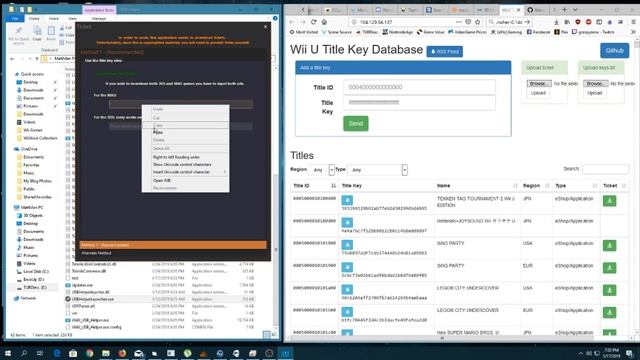Reload the Firefox page

pyautogui.click(x=313, y=22)
